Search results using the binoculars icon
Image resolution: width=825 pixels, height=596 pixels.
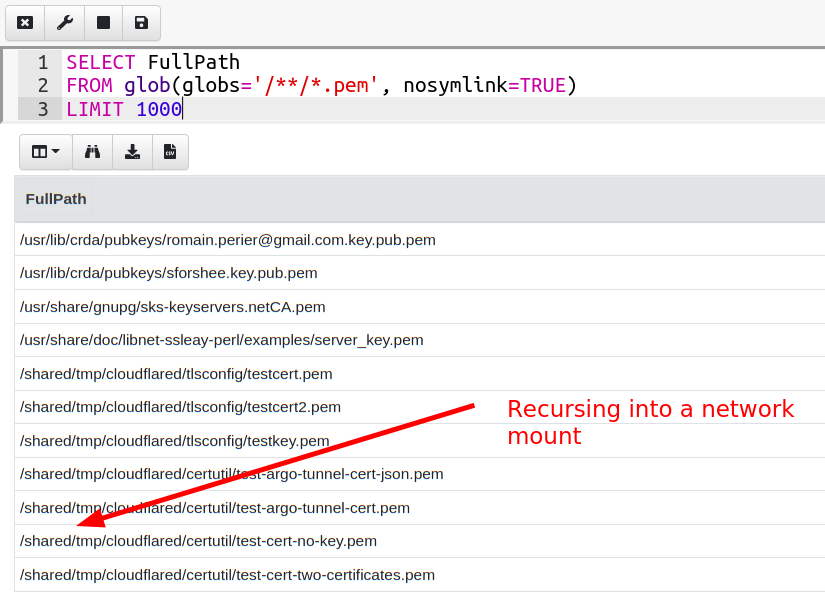(92, 151)
